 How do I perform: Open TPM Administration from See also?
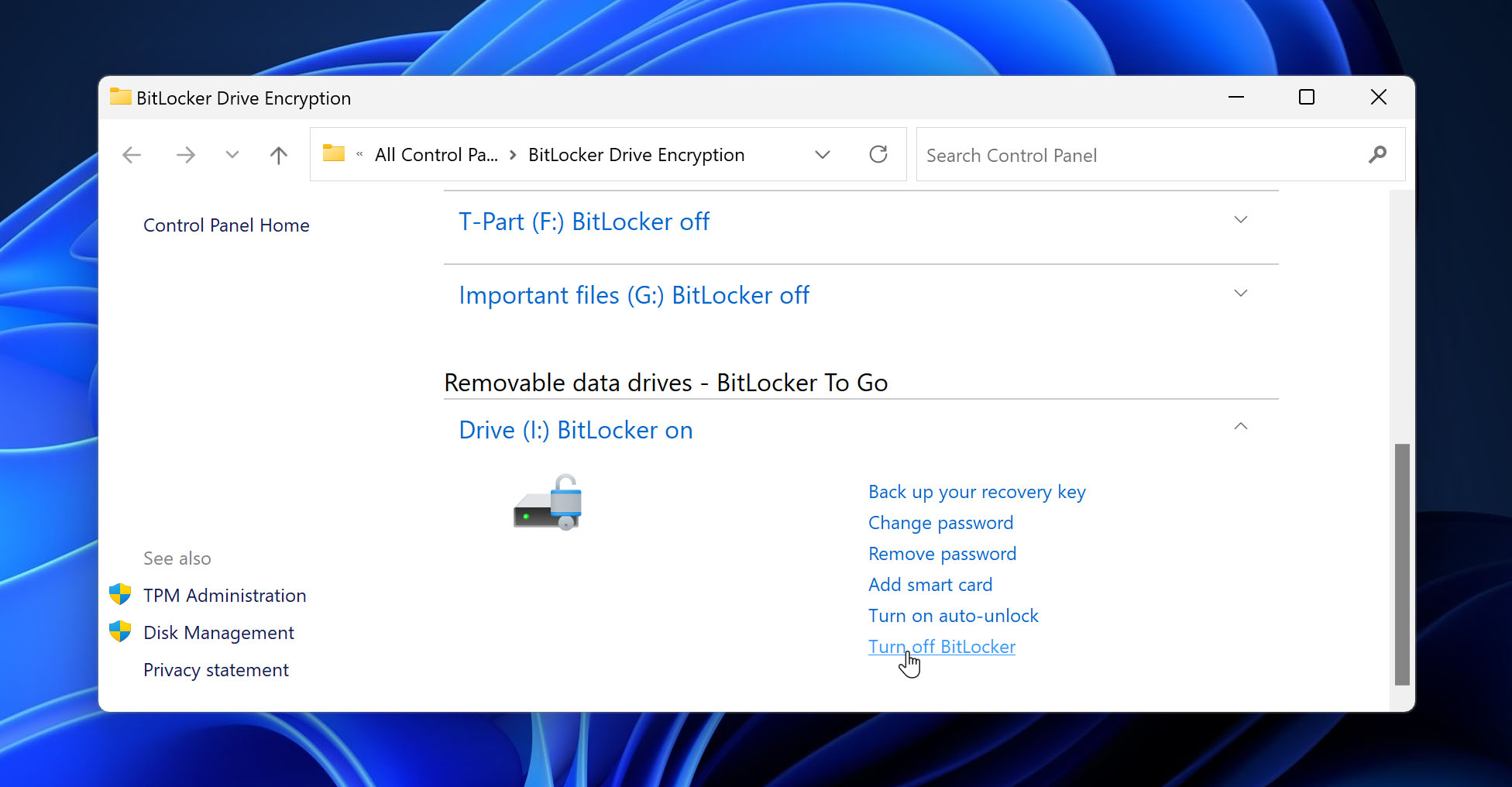click(x=224, y=596)
